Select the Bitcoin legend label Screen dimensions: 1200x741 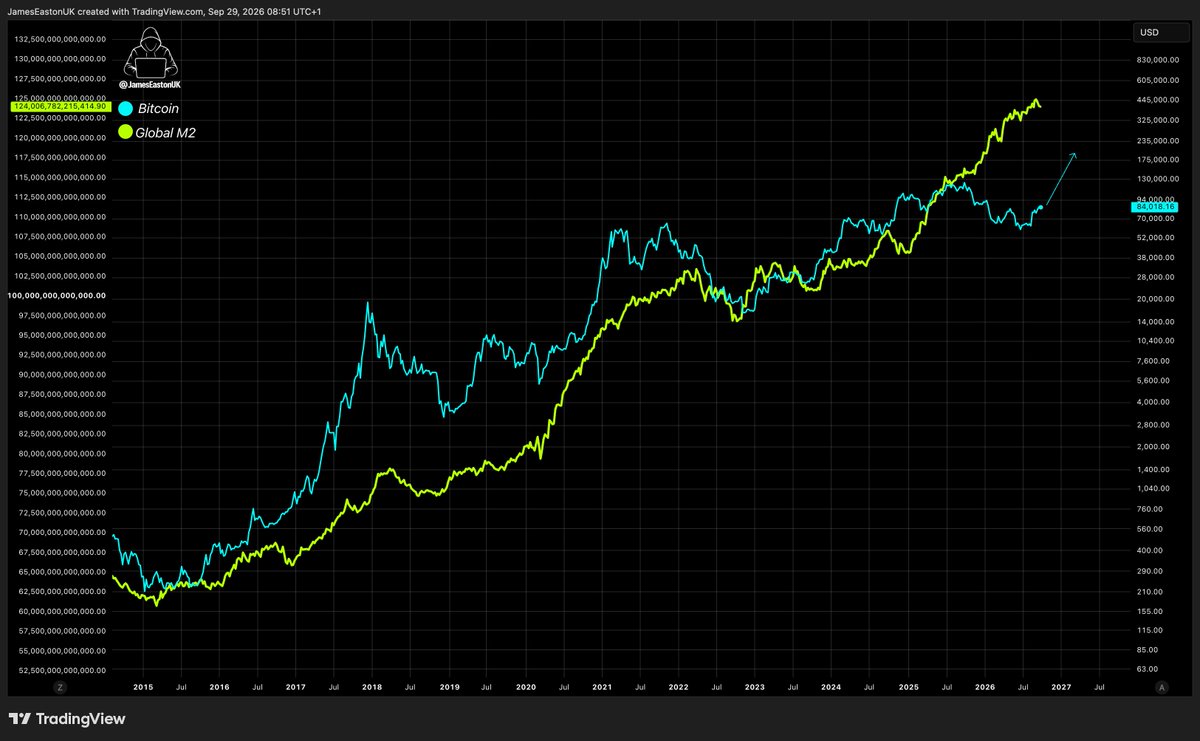[x=158, y=108]
